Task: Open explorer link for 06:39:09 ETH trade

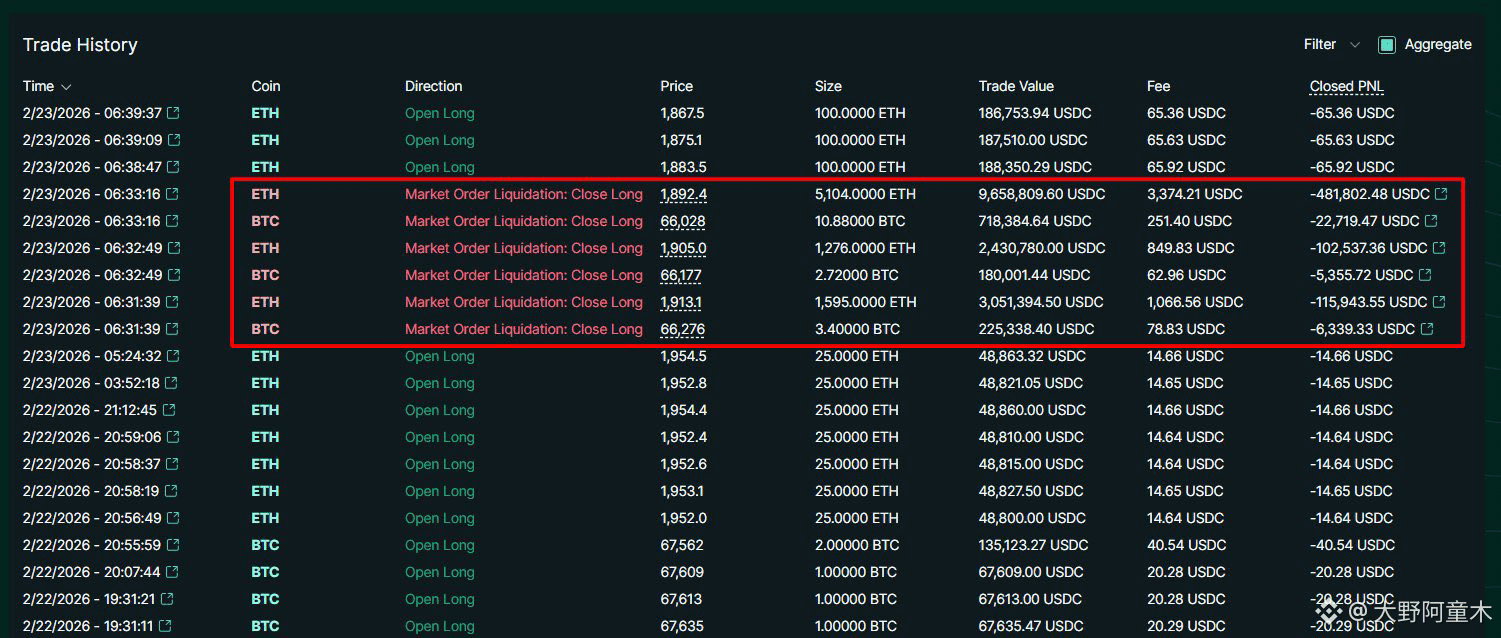Action: click(x=174, y=140)
